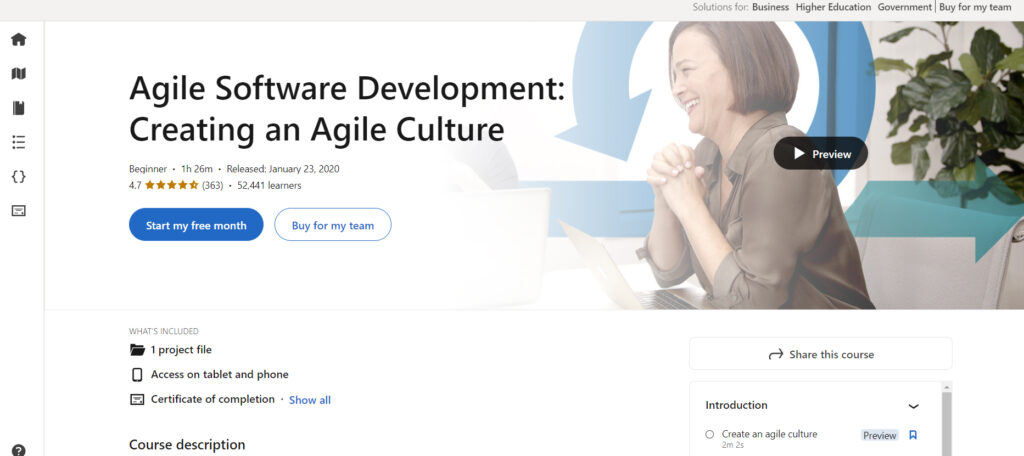Click the course contents panel scrollbar
Image resolution: width=1024 pixels, height=456 pixels.
coord(946,420)
